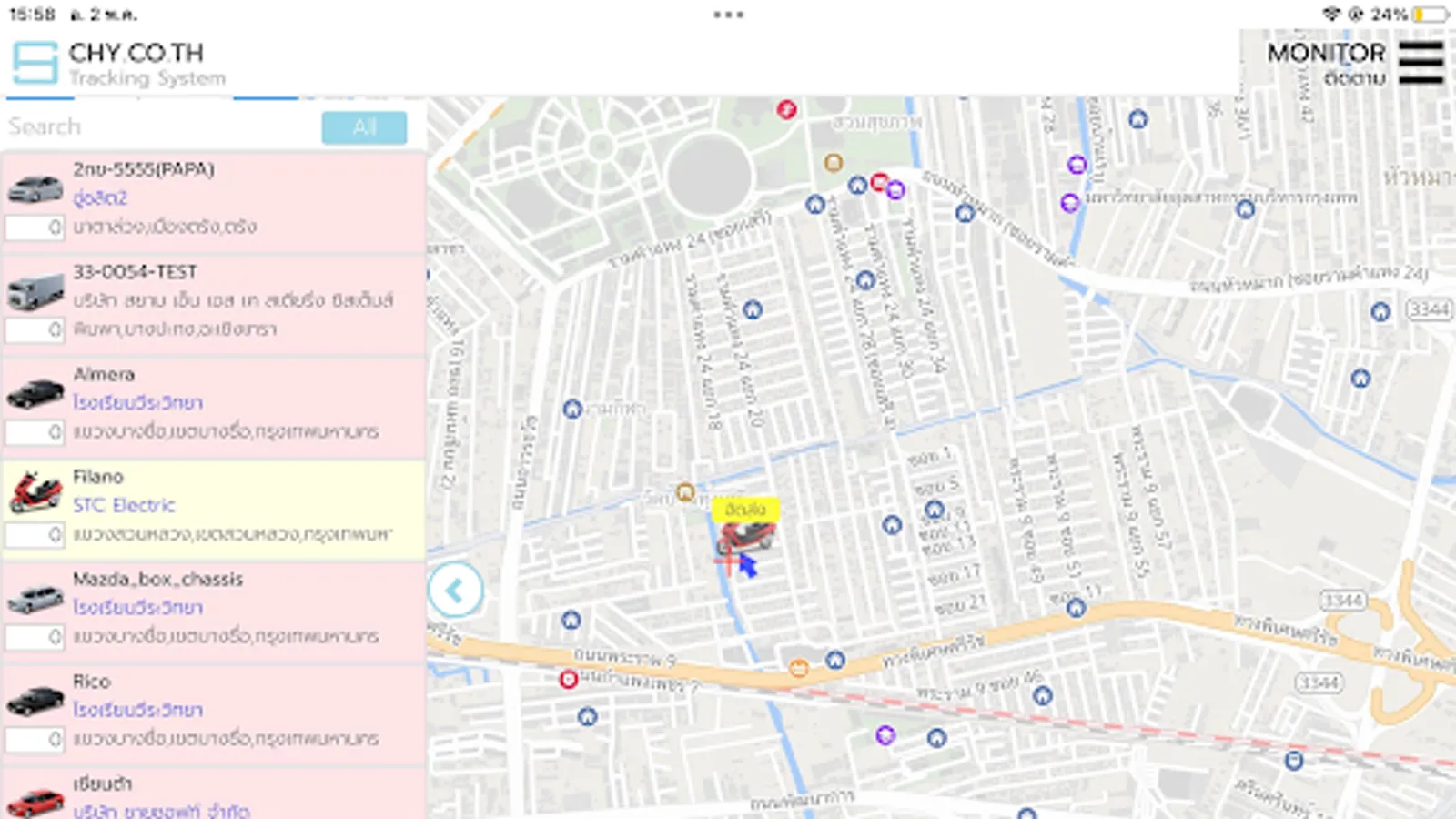Open the 33-0054-TEST vehicle name
1456x819 pixels.
tap(135, 272)
